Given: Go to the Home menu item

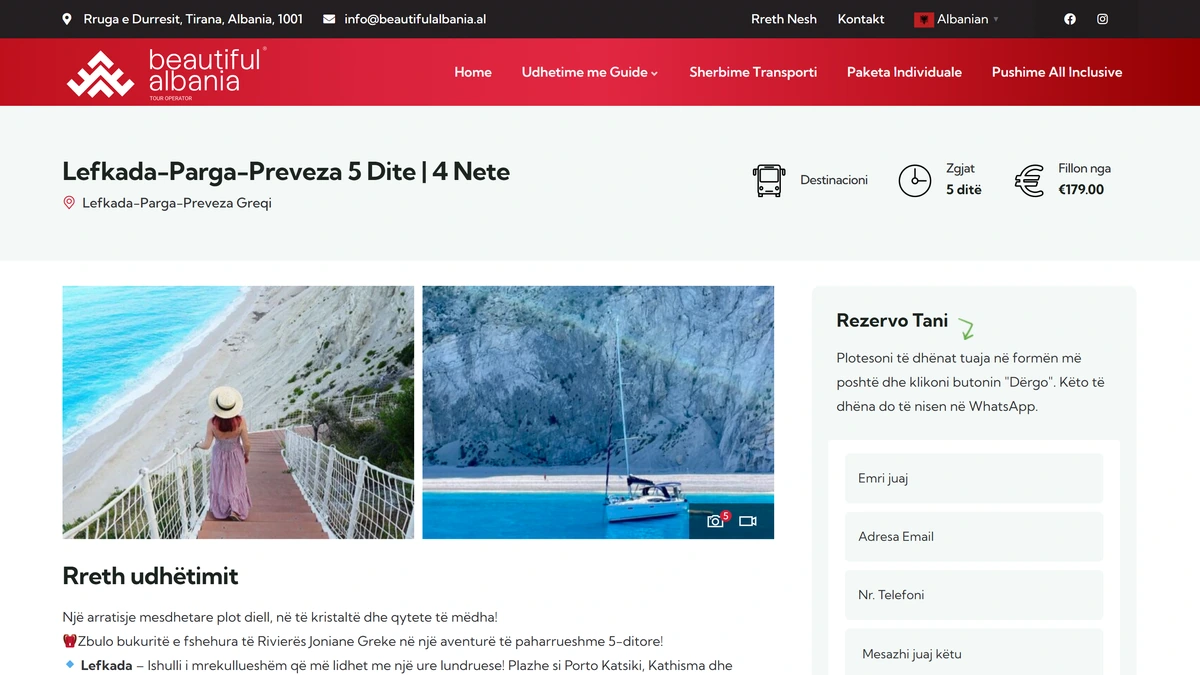Looking at the screenshot, I should (473, 72).
